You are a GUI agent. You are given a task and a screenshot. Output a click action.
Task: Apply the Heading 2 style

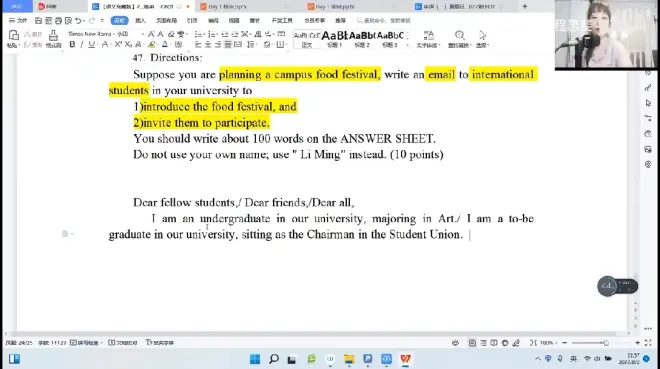[362, 39]
